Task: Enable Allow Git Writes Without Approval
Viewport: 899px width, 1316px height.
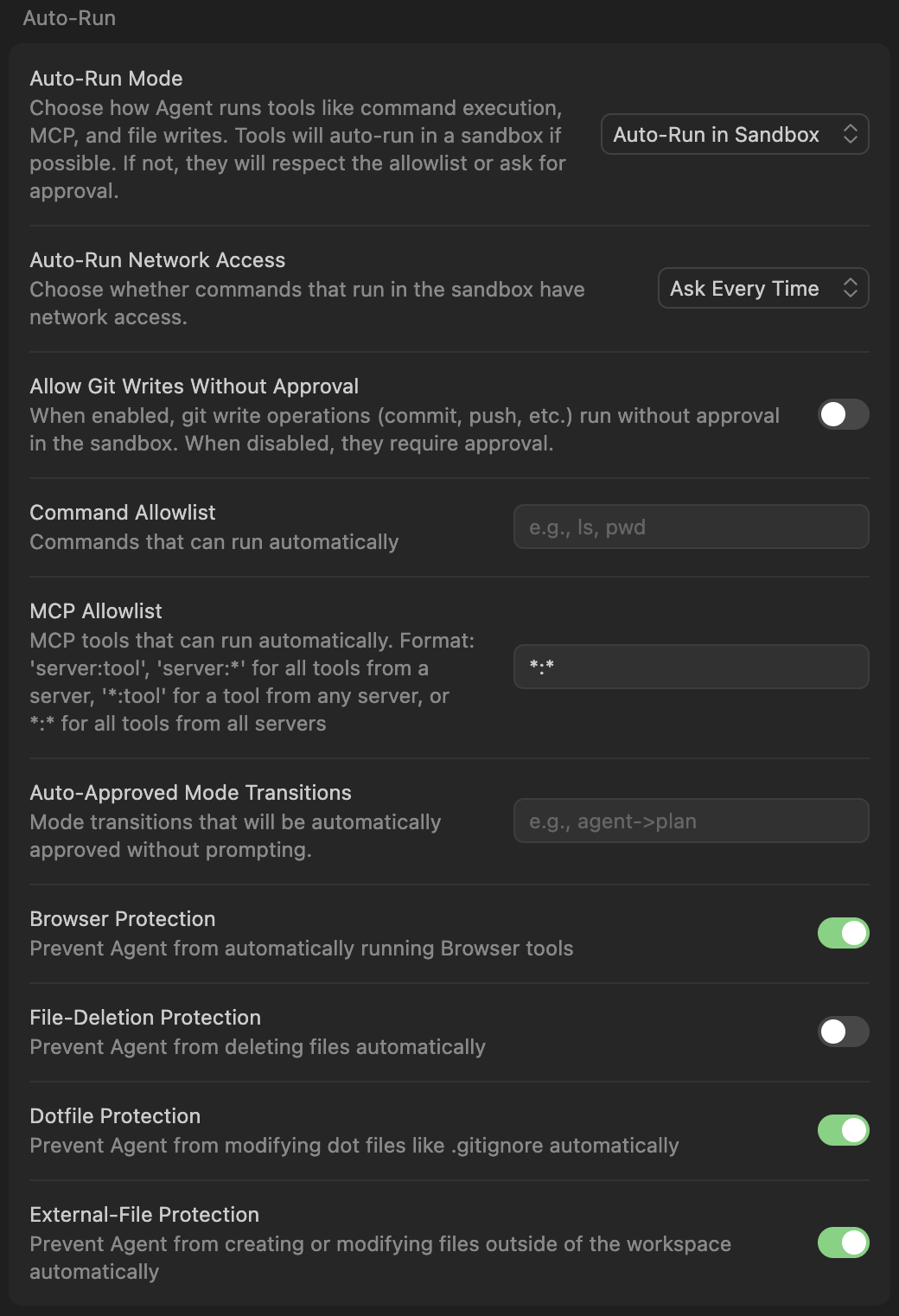Action: tap(843, 414)
